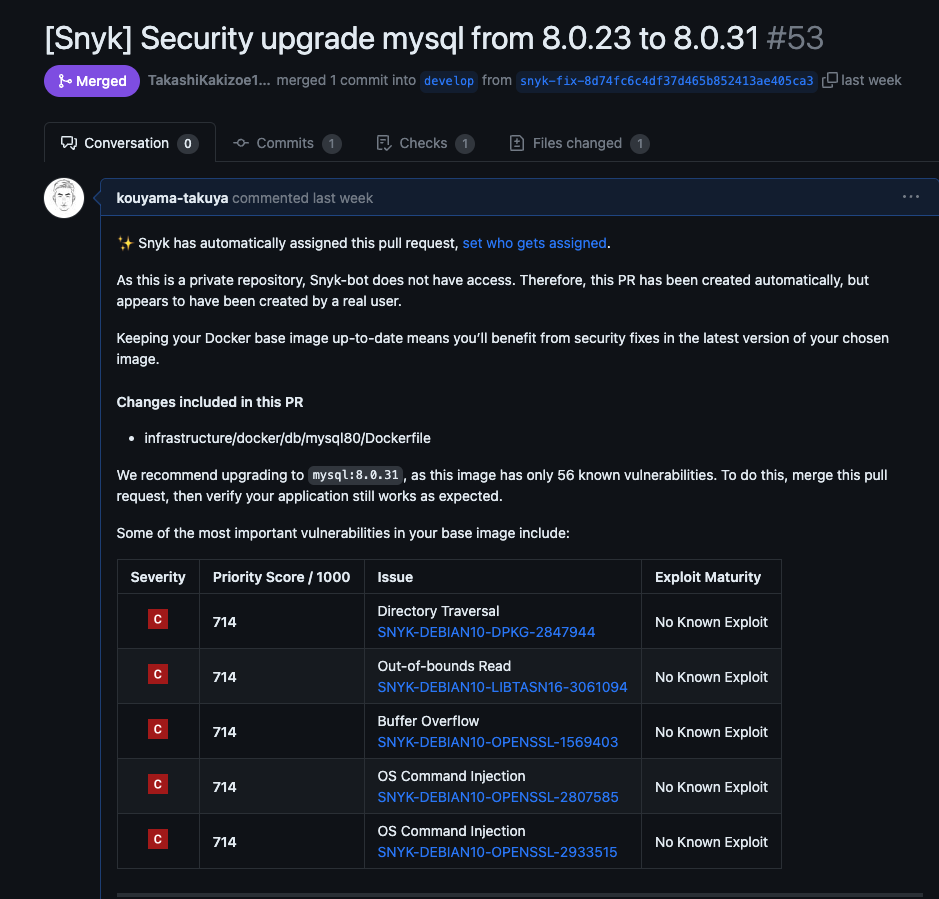Click the critical severity icon for Buffer Overflow
939x899 pixels.
[x=157, y=730]
